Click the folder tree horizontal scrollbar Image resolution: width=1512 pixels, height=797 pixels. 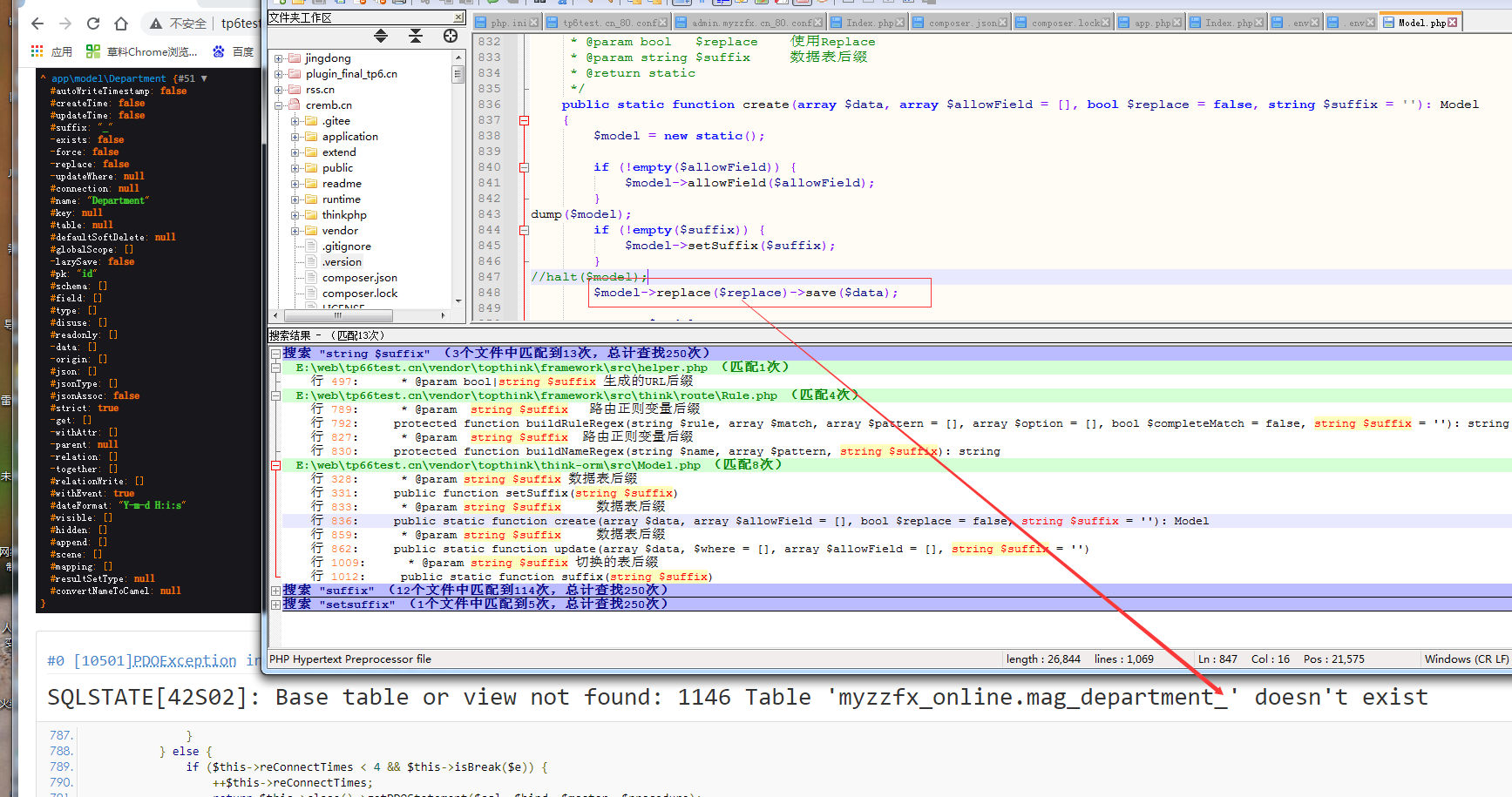tap(338, 315)
